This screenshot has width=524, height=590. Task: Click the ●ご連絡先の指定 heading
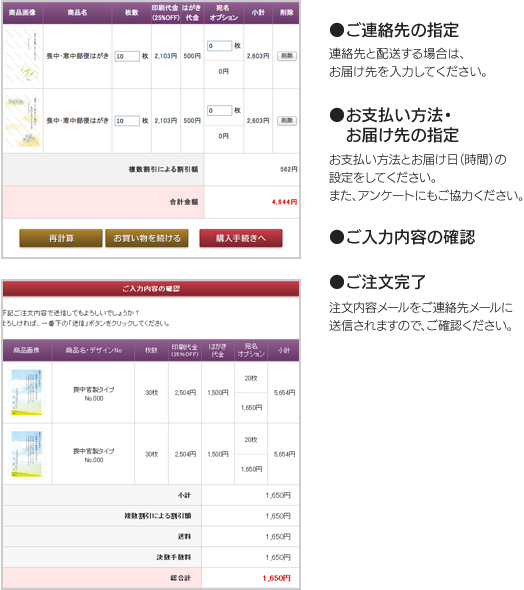(394, 30)
